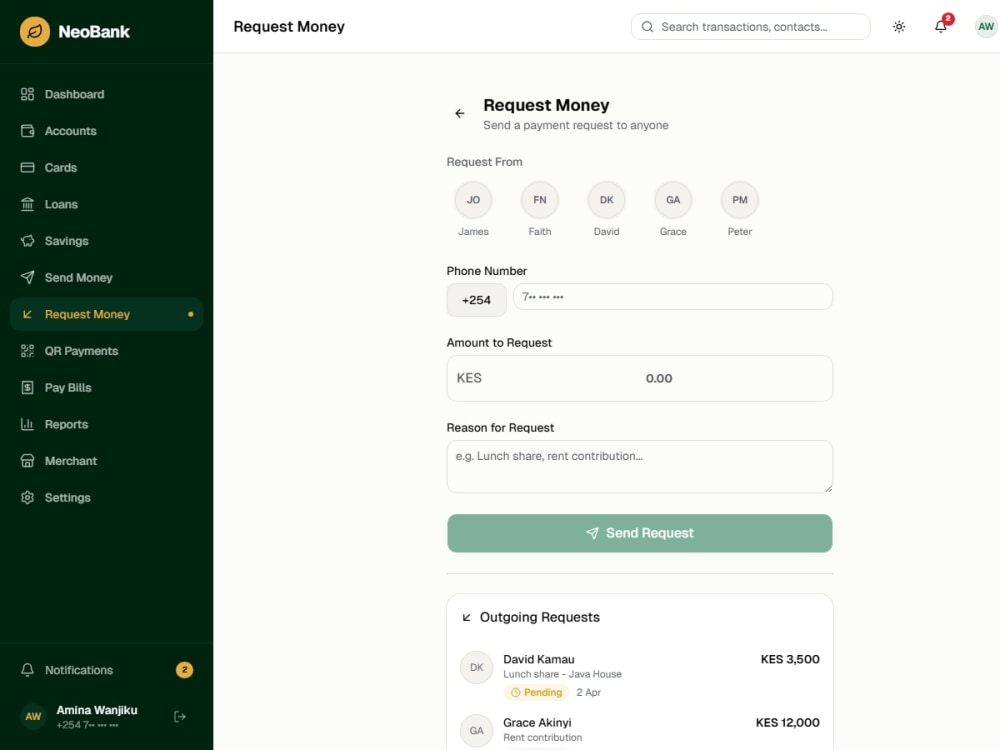This screenshot has height=750, width=1000.
Task: Toggle the light/dark theme sun icon
Action: click(x=899, y=27)
